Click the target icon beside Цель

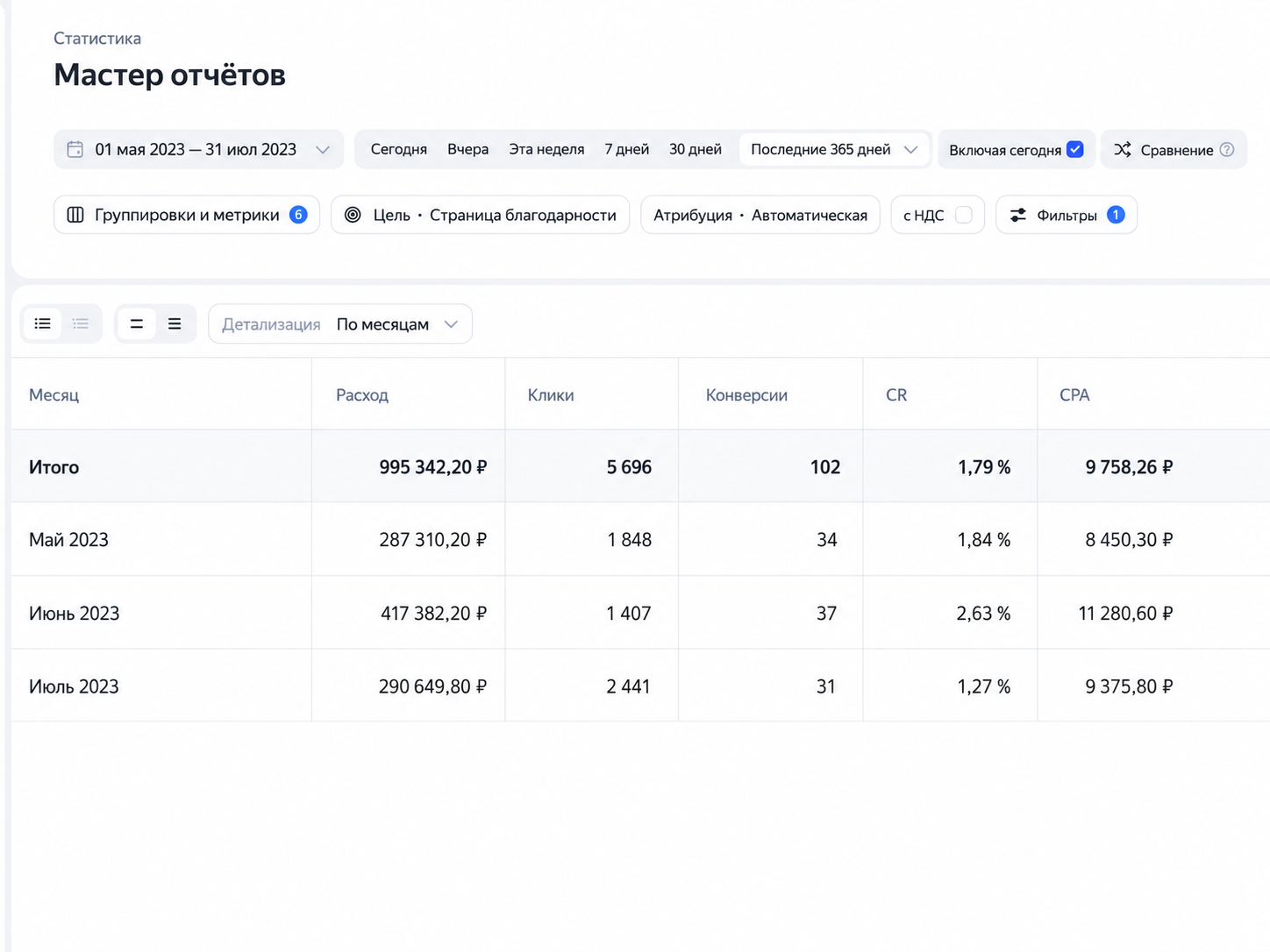(353, 215)
